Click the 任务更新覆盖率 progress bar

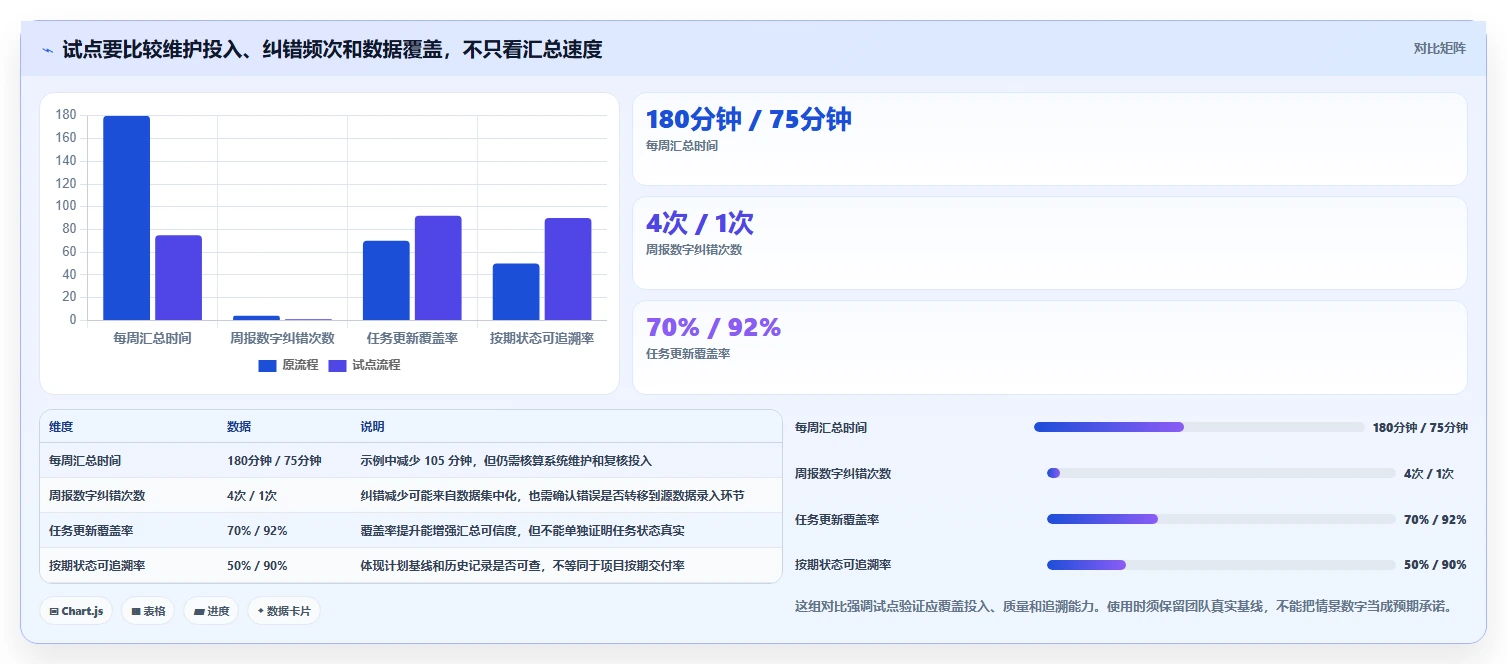click(1221, 519)
